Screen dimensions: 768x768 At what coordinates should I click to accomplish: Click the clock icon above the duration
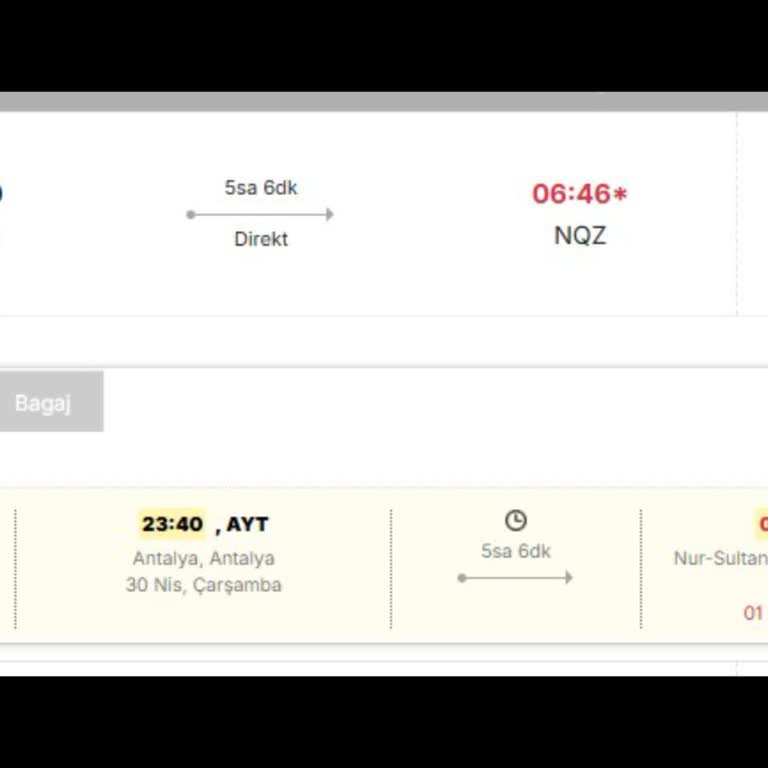pos(515,520)
